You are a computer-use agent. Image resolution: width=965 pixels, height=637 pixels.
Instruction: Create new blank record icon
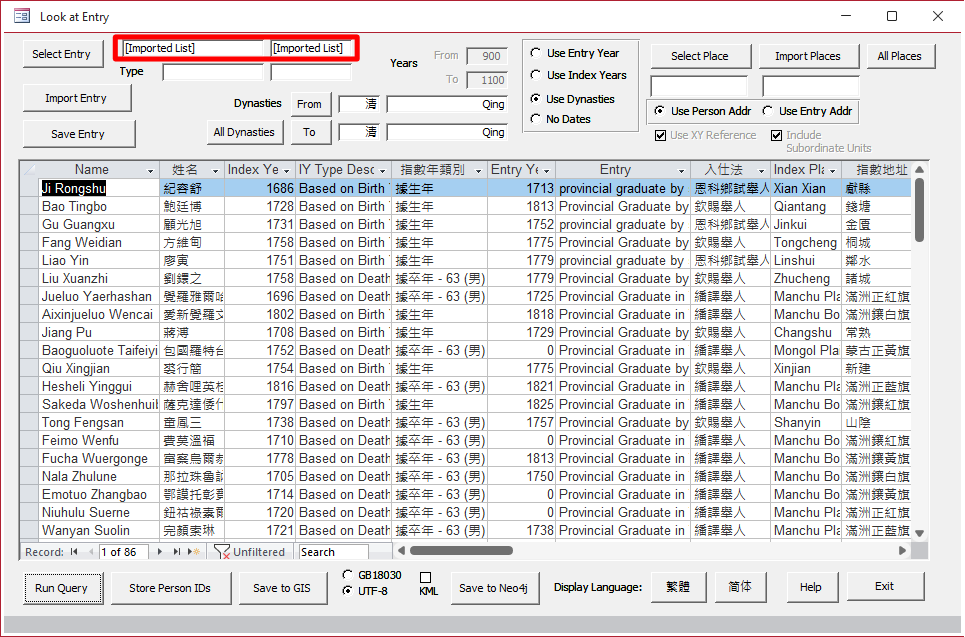pyautogui.click(x=194, y=552)
